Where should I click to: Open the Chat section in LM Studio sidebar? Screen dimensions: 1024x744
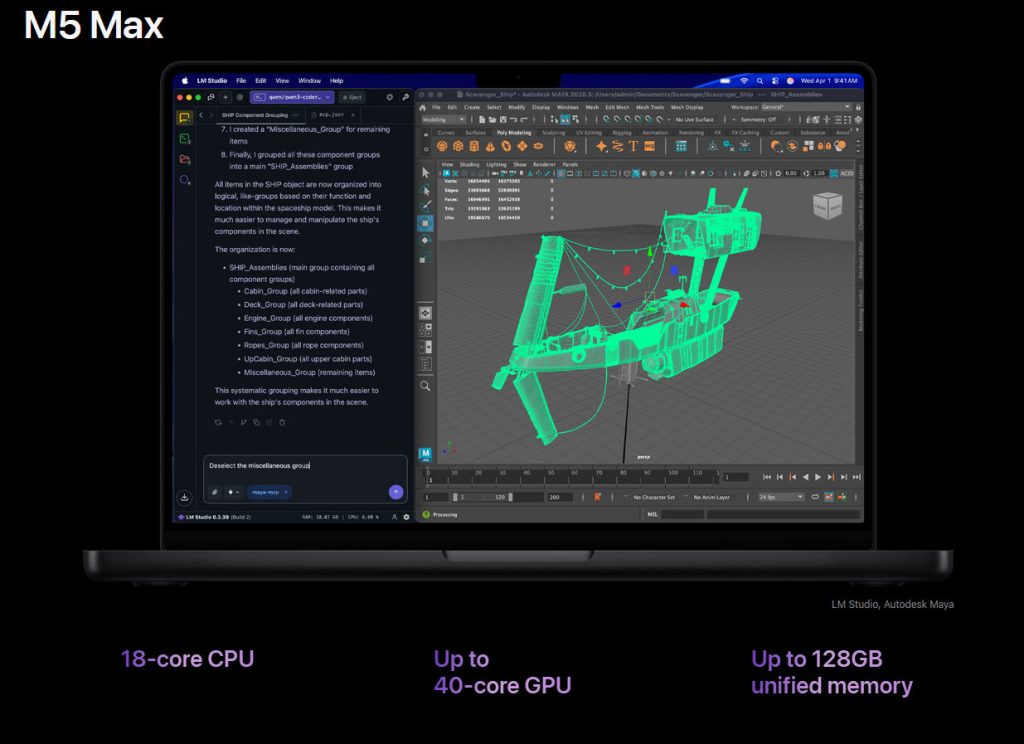click(x=184, y=118)
